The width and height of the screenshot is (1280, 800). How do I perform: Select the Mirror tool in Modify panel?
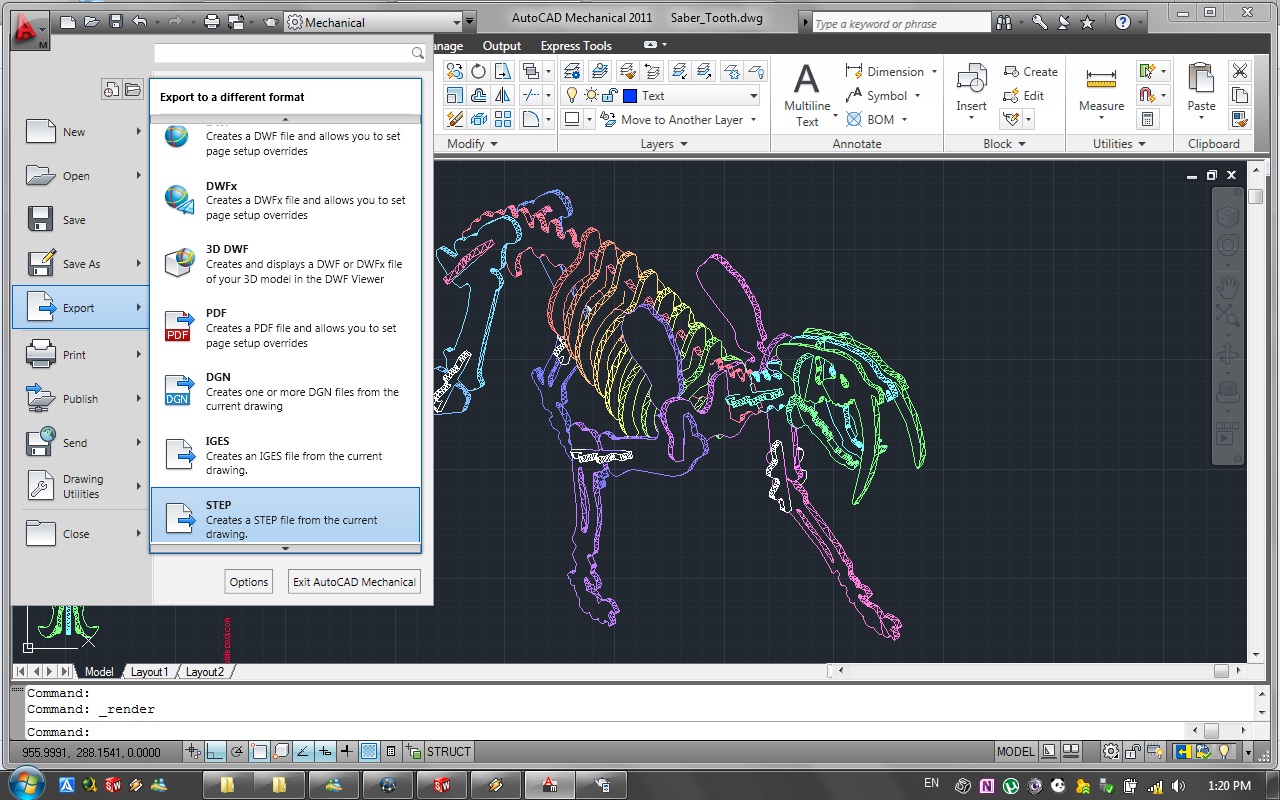coord(503,95)
